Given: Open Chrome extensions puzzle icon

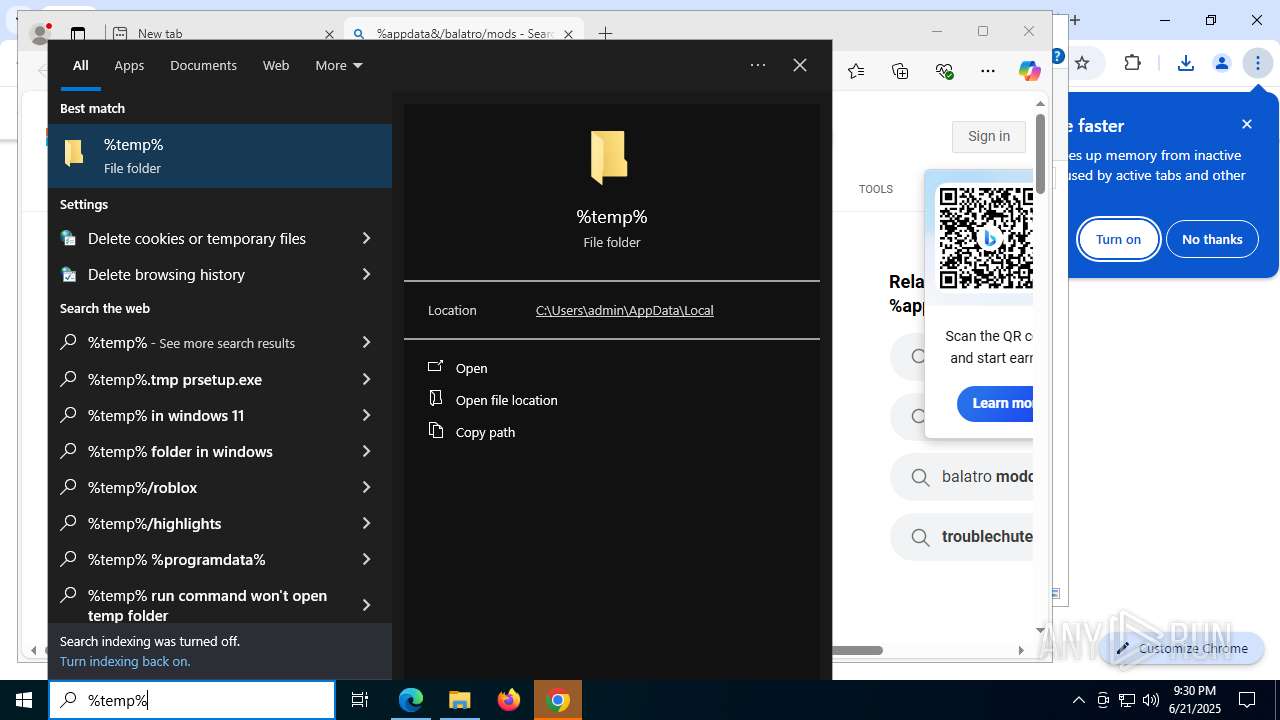Looking at the screenshot, I should [x=1132, y=63].
